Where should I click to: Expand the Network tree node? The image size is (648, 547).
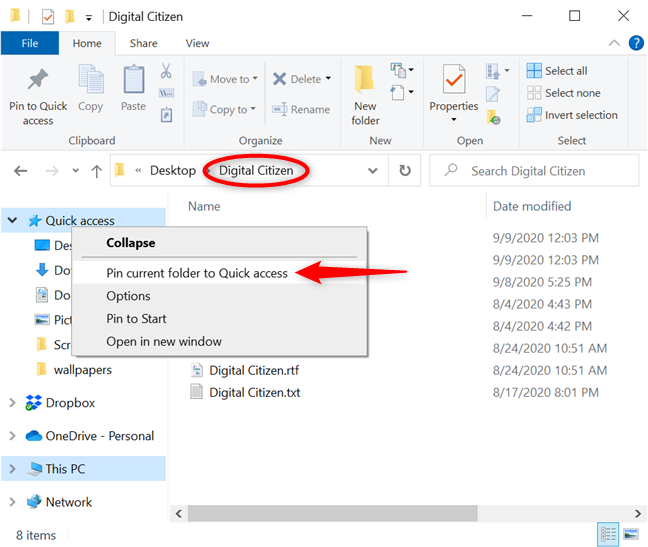[12, 502]
